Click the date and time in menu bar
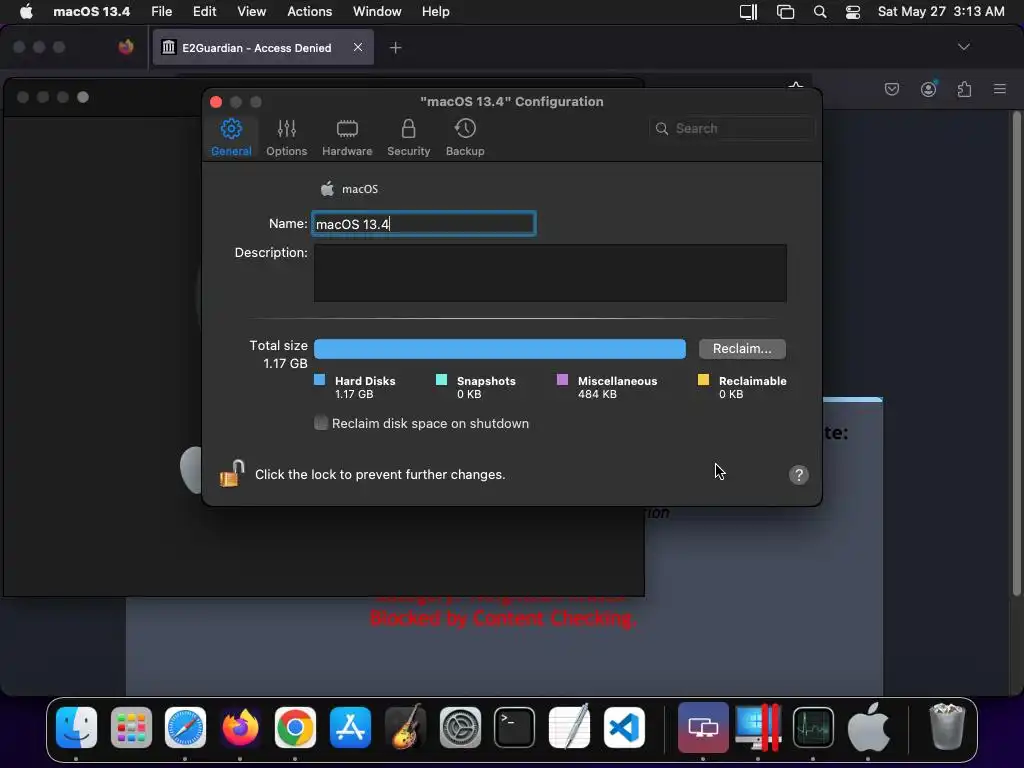This screenshot has height=768, width=1024. pyautogui.click(x=941, y=12)
